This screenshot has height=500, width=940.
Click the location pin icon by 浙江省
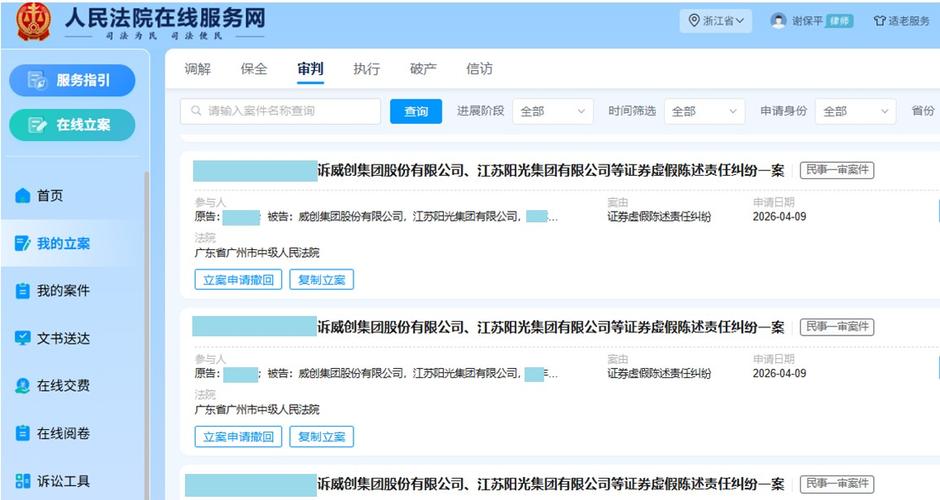pos(694,20)
